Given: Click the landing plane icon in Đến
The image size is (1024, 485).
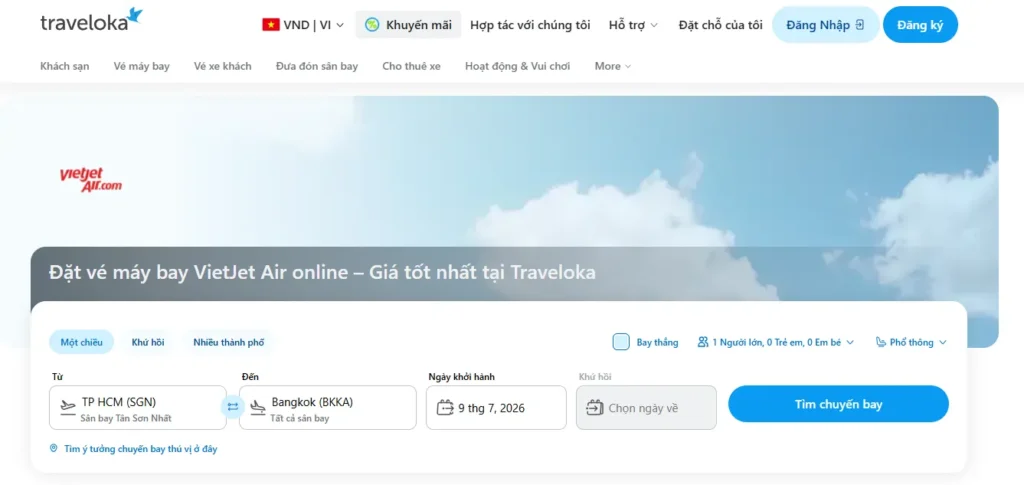Looking at the screenshot, I should [x=258, y=407].
